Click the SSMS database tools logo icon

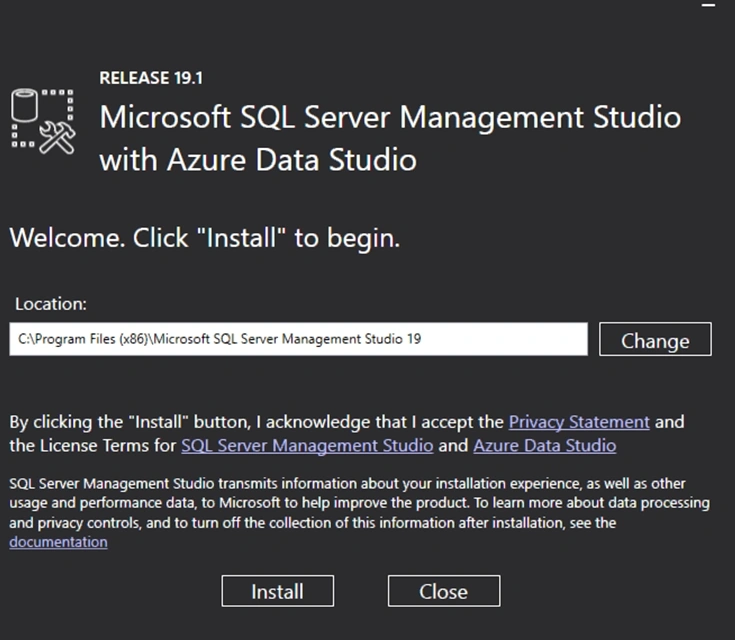click(x=43, y=121)
